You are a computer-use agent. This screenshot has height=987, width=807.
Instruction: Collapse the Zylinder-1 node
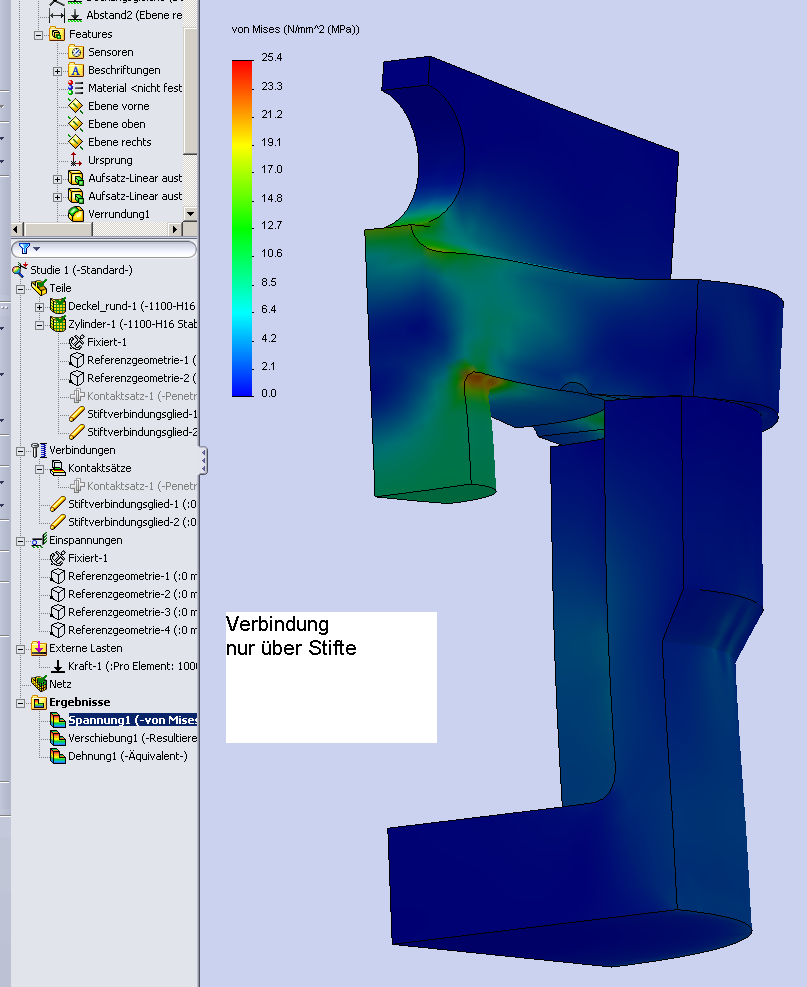coord(39,325)
